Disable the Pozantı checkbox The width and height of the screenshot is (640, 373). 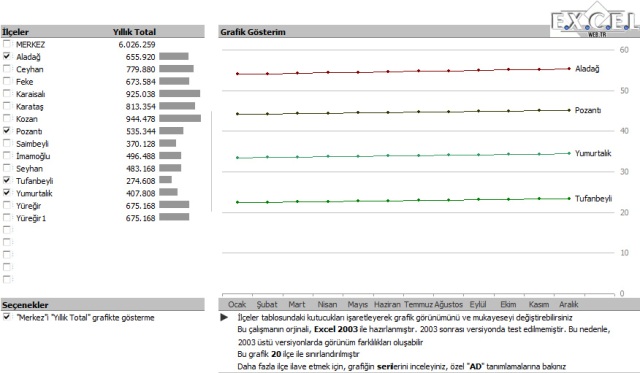(7, 131)
